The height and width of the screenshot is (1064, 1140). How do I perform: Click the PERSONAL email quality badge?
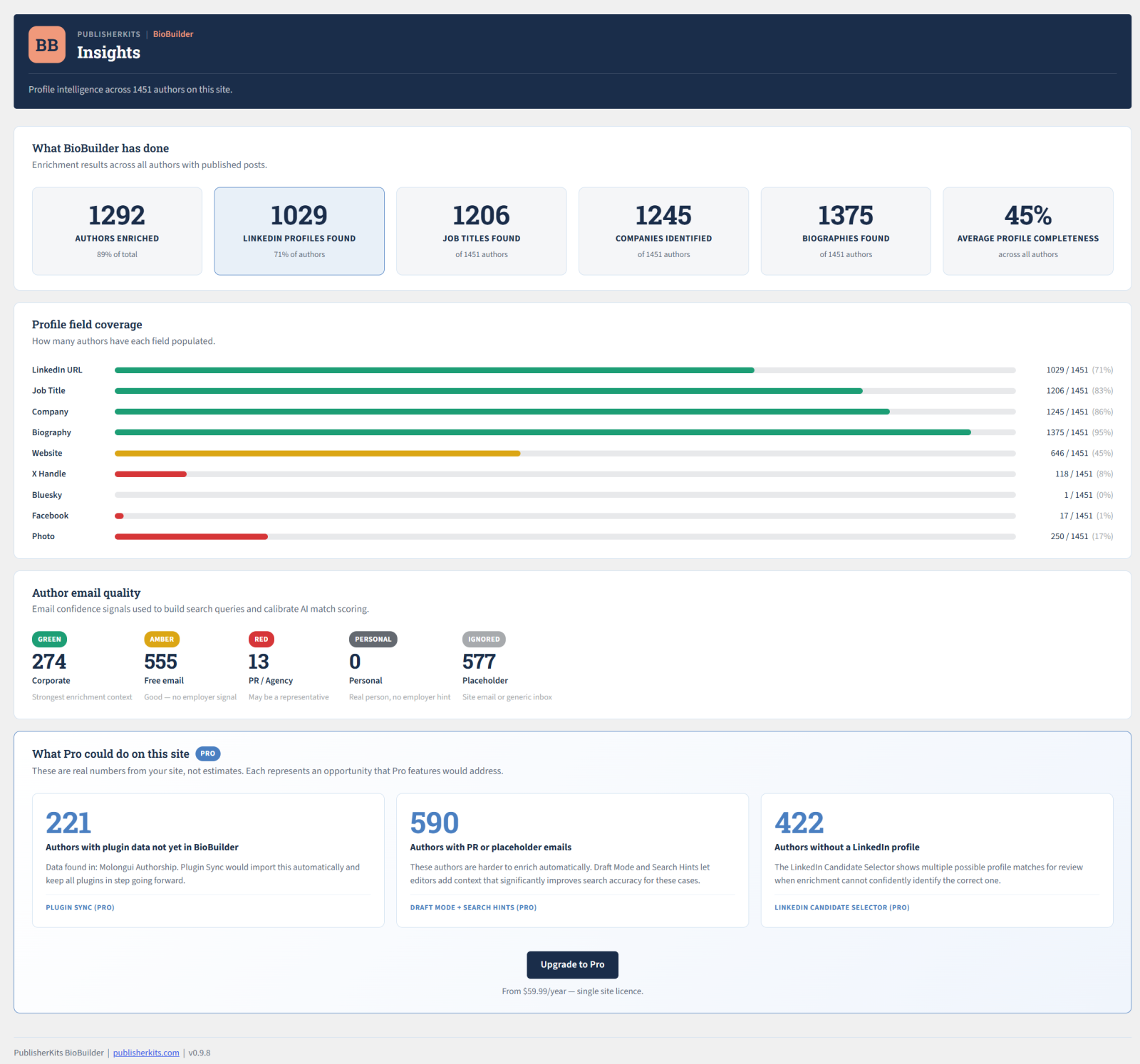point(373,639)
